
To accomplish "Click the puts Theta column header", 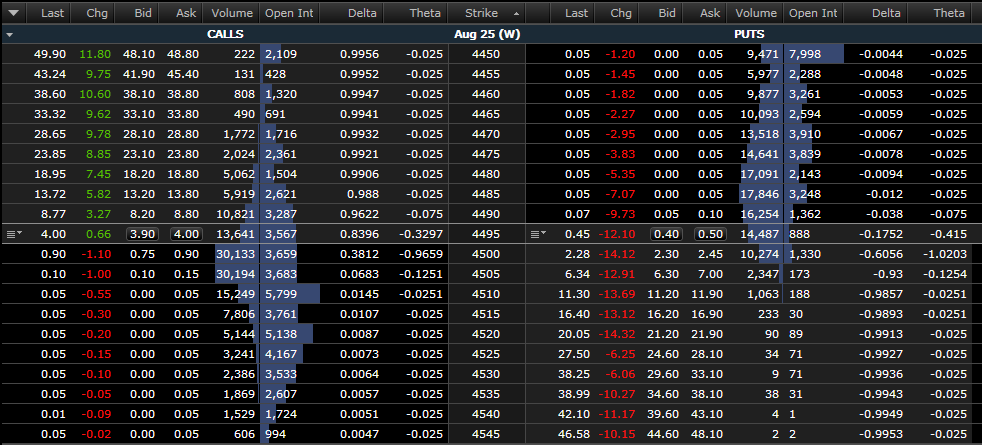I will point(948,13).
